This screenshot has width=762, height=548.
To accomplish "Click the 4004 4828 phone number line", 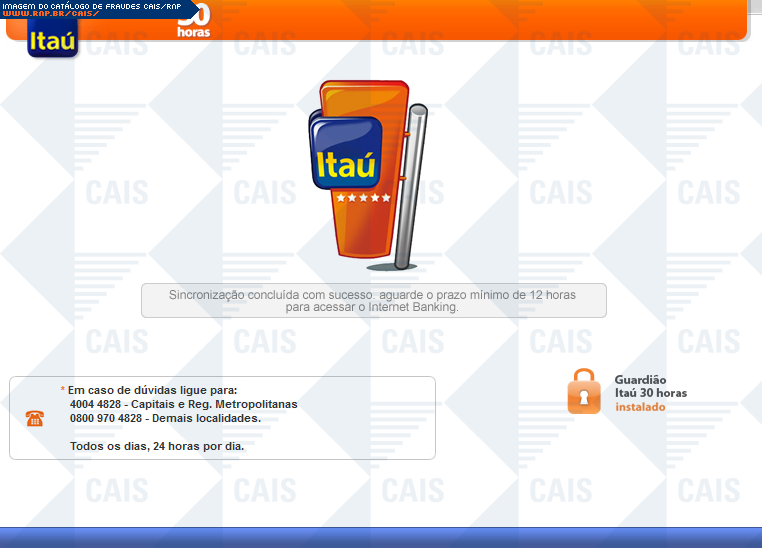I will click(x=183, y=404).
